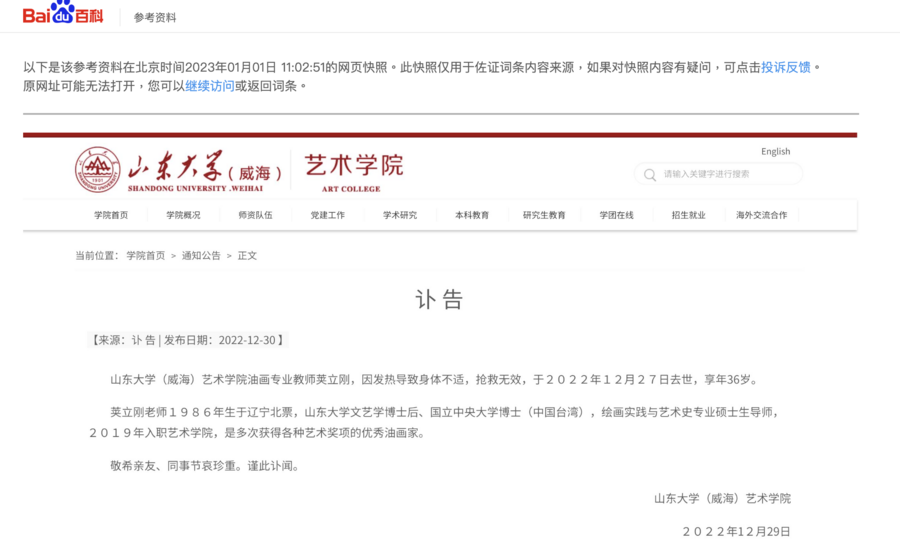Open the 海外交流合作 menu item
Screen dimensions: 900x550
coord(761,215)
